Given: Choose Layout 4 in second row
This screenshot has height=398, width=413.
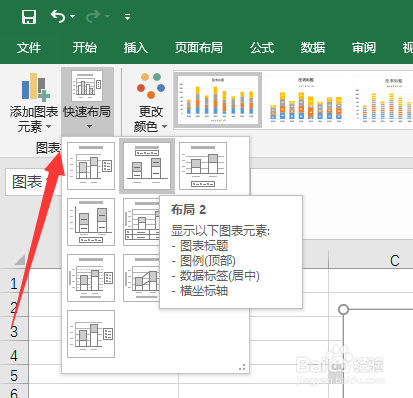Looking at the screenshot, I should [91, 222].
